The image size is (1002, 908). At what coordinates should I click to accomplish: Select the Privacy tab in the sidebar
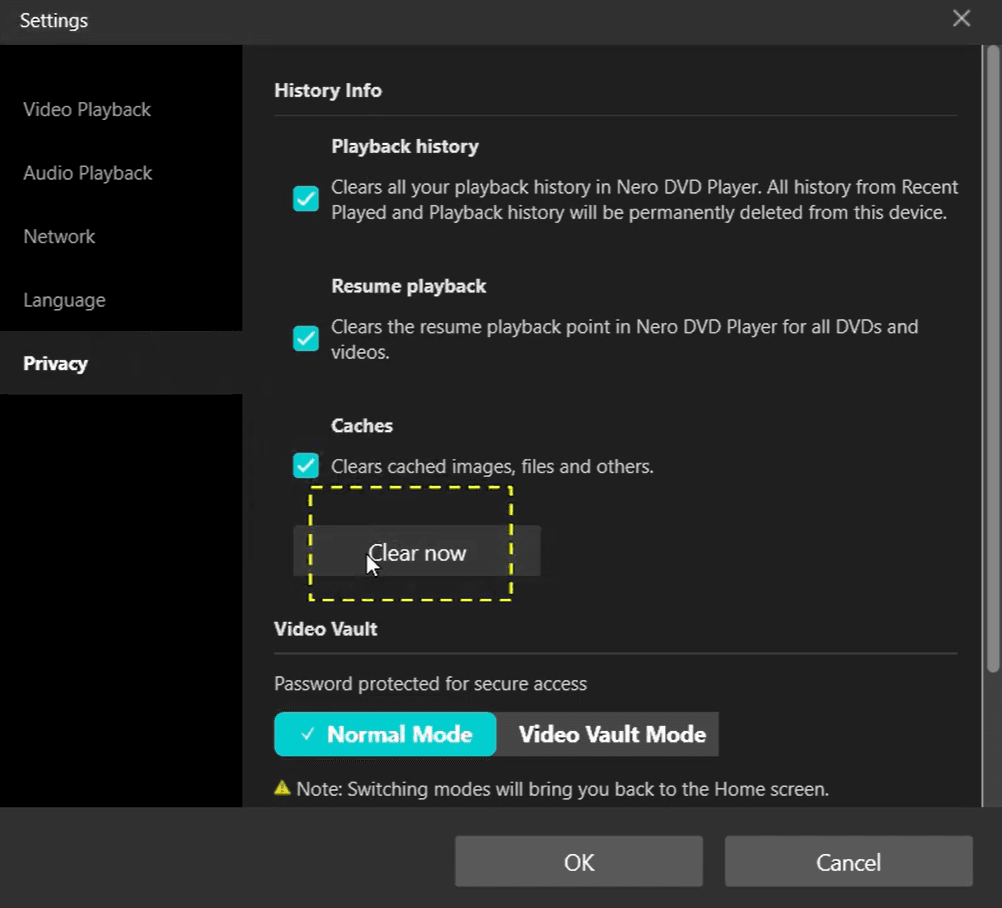pos(56,363)
